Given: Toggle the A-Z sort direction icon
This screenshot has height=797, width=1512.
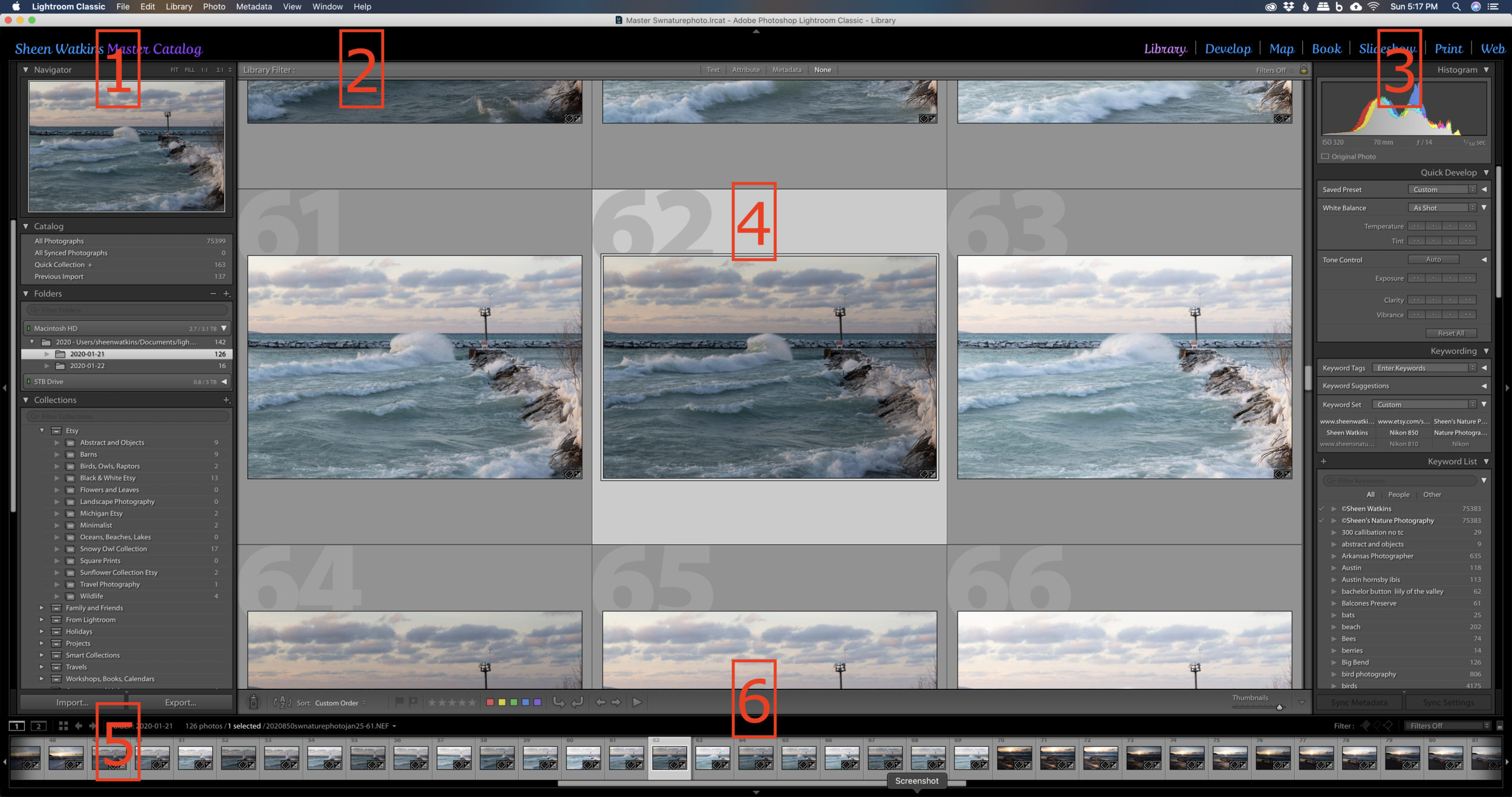Looking at the screenshot, I should point(282,702).
